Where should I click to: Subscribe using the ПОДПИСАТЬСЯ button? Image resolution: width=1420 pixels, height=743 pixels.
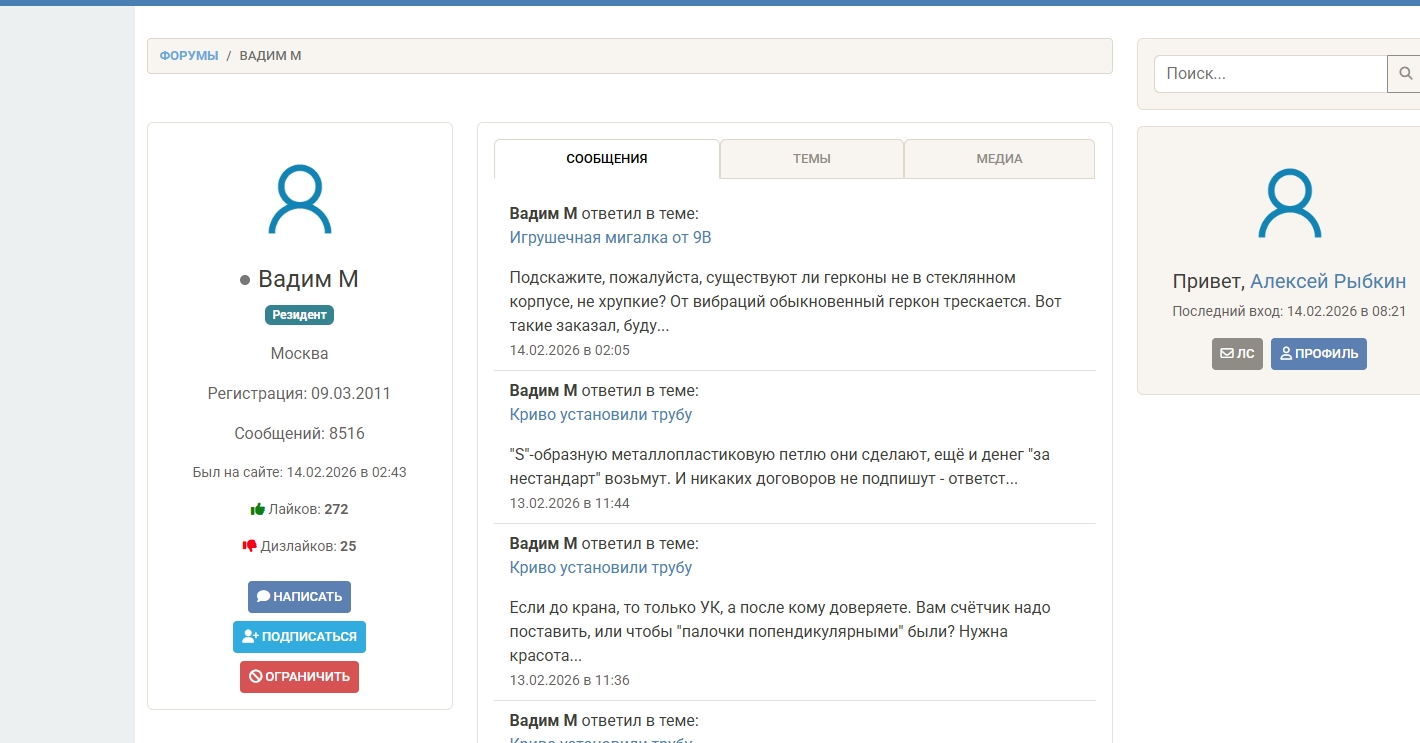[299, 637]
